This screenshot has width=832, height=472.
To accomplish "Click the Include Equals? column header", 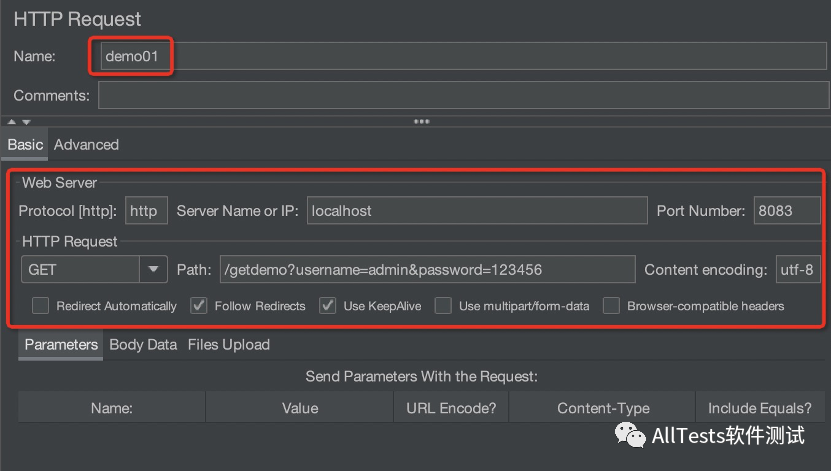I will click(x=759, y=407).
